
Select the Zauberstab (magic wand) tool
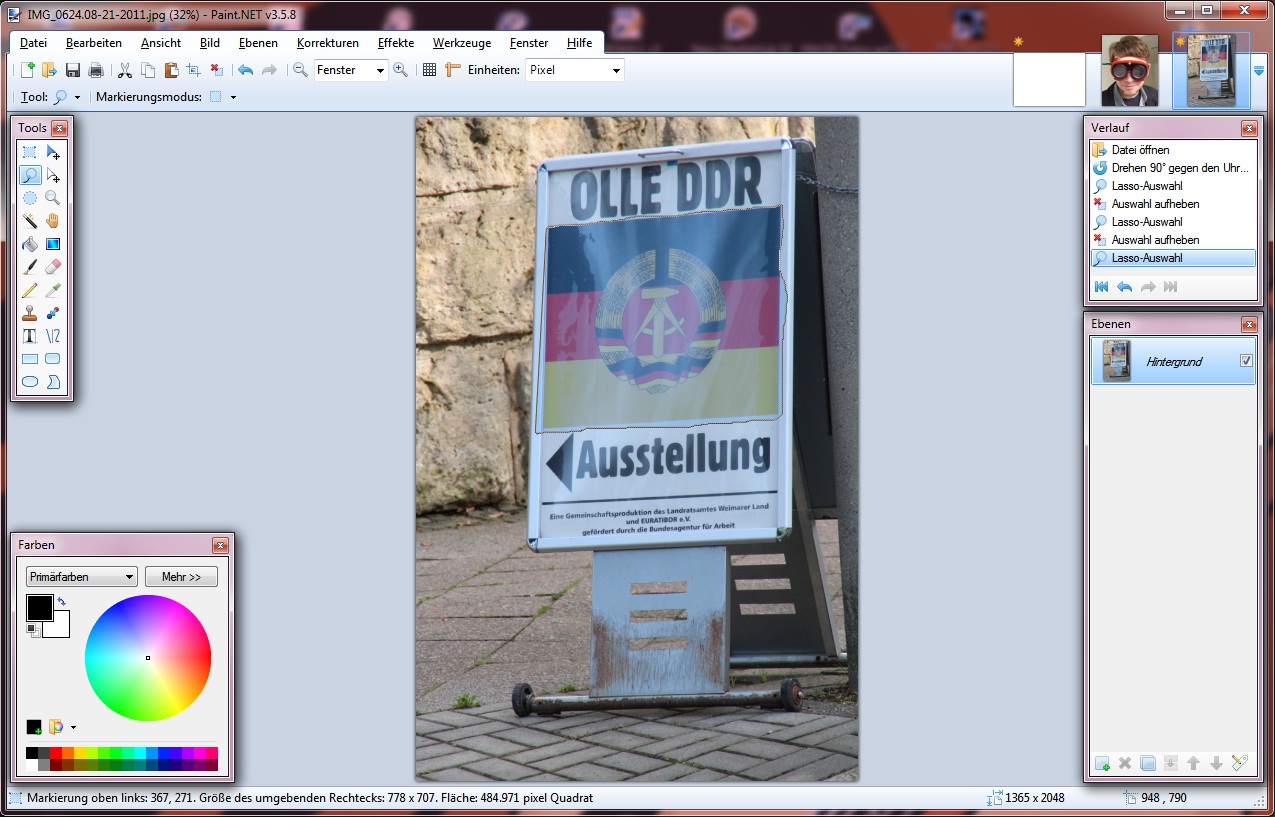pyautogui.click(x=29, y=220)
